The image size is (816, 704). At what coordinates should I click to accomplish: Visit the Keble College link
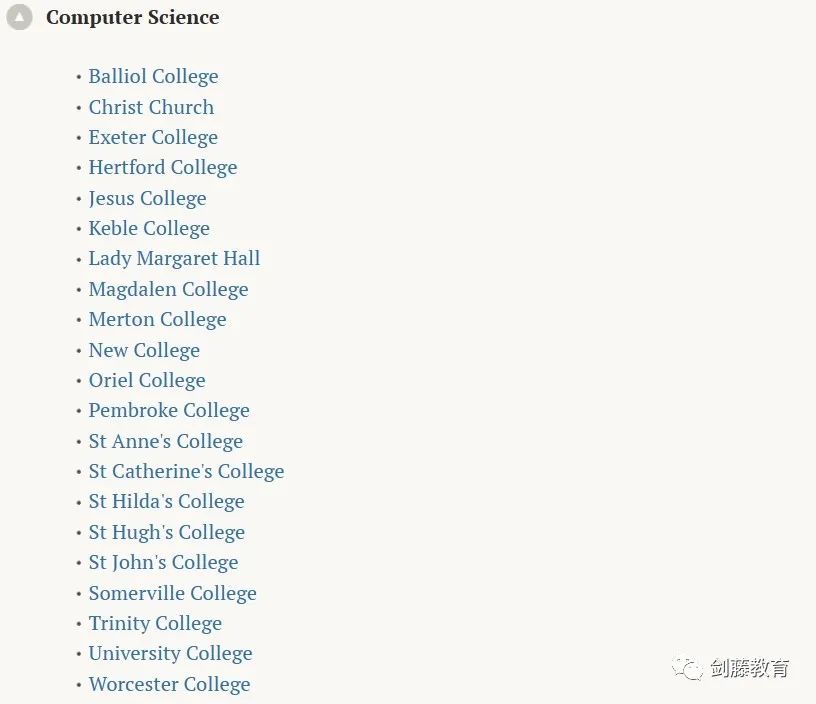click(149, 228)
